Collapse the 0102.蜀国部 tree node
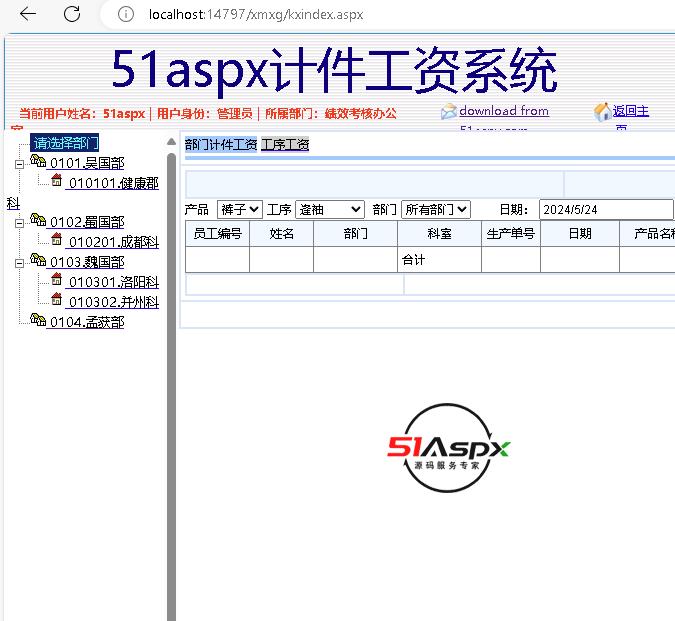The image size is (675, 621). click(19, 223)
